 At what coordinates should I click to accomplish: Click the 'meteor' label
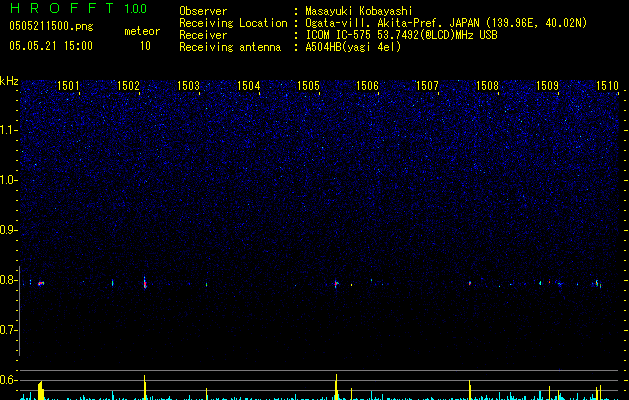142,31
